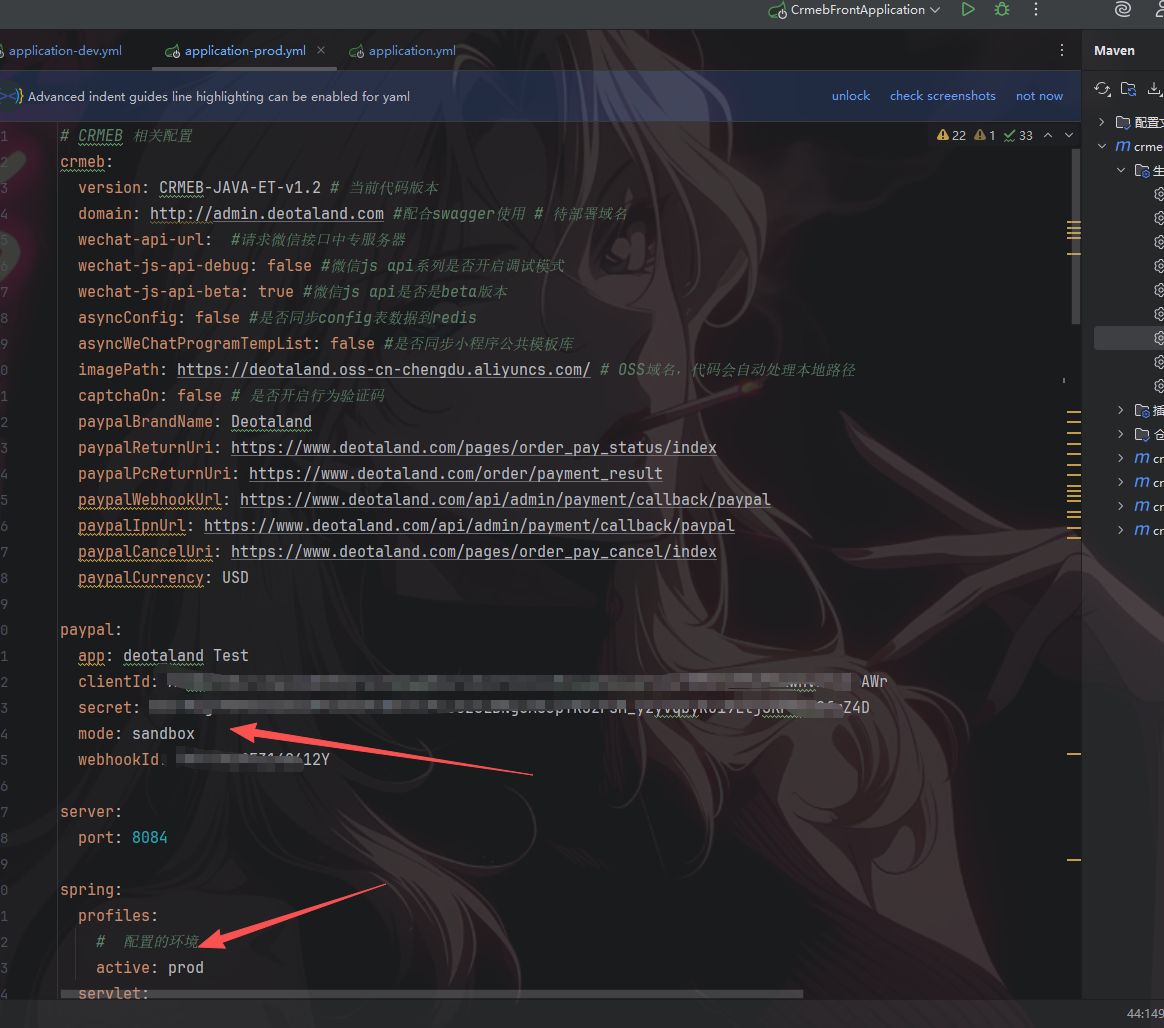Jump to the next highlighted problem
The width and height of the screenshot is (1164, 1028).
[1070, 135]
